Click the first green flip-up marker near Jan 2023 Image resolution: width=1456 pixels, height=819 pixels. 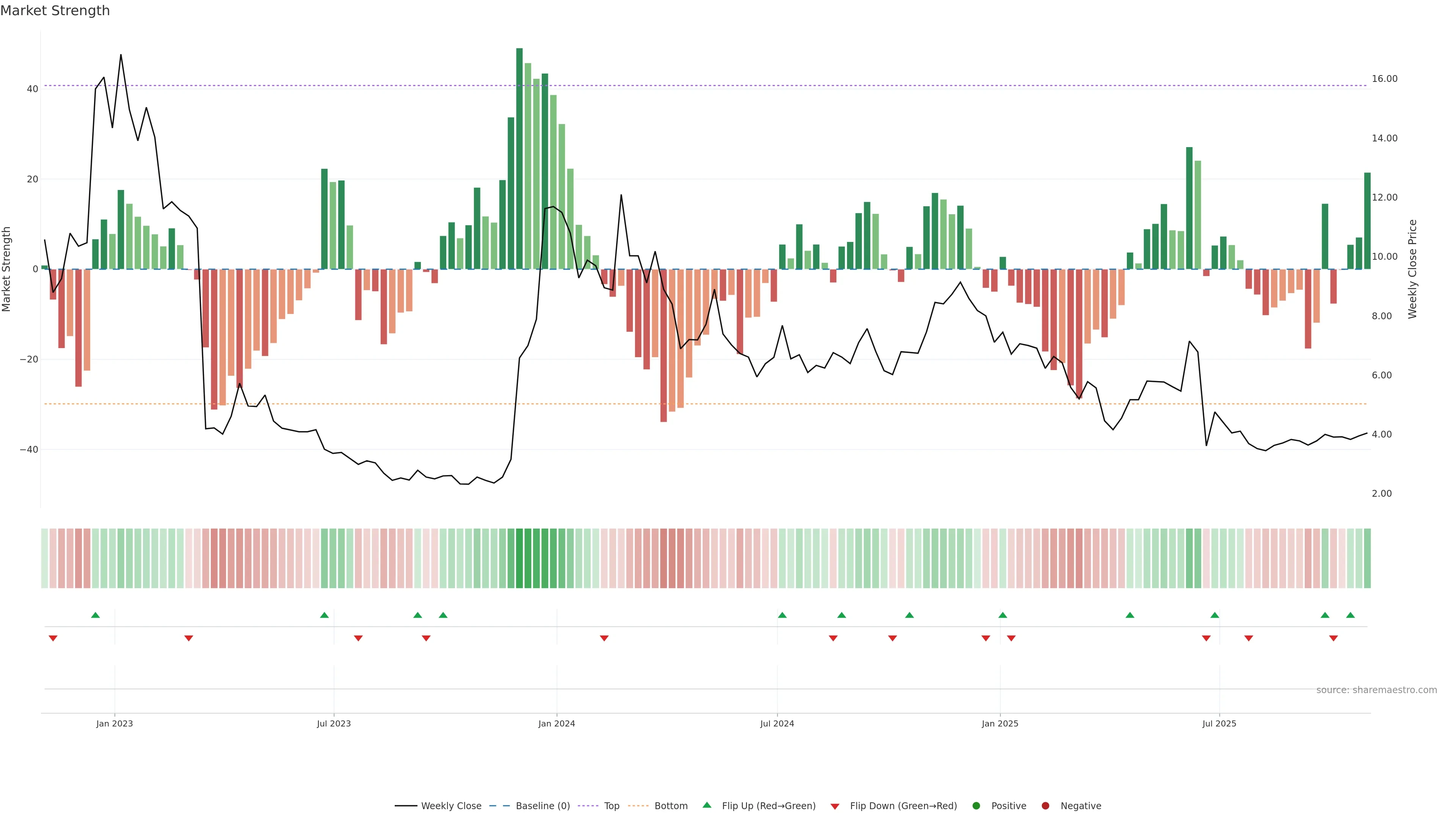[96, 615]
